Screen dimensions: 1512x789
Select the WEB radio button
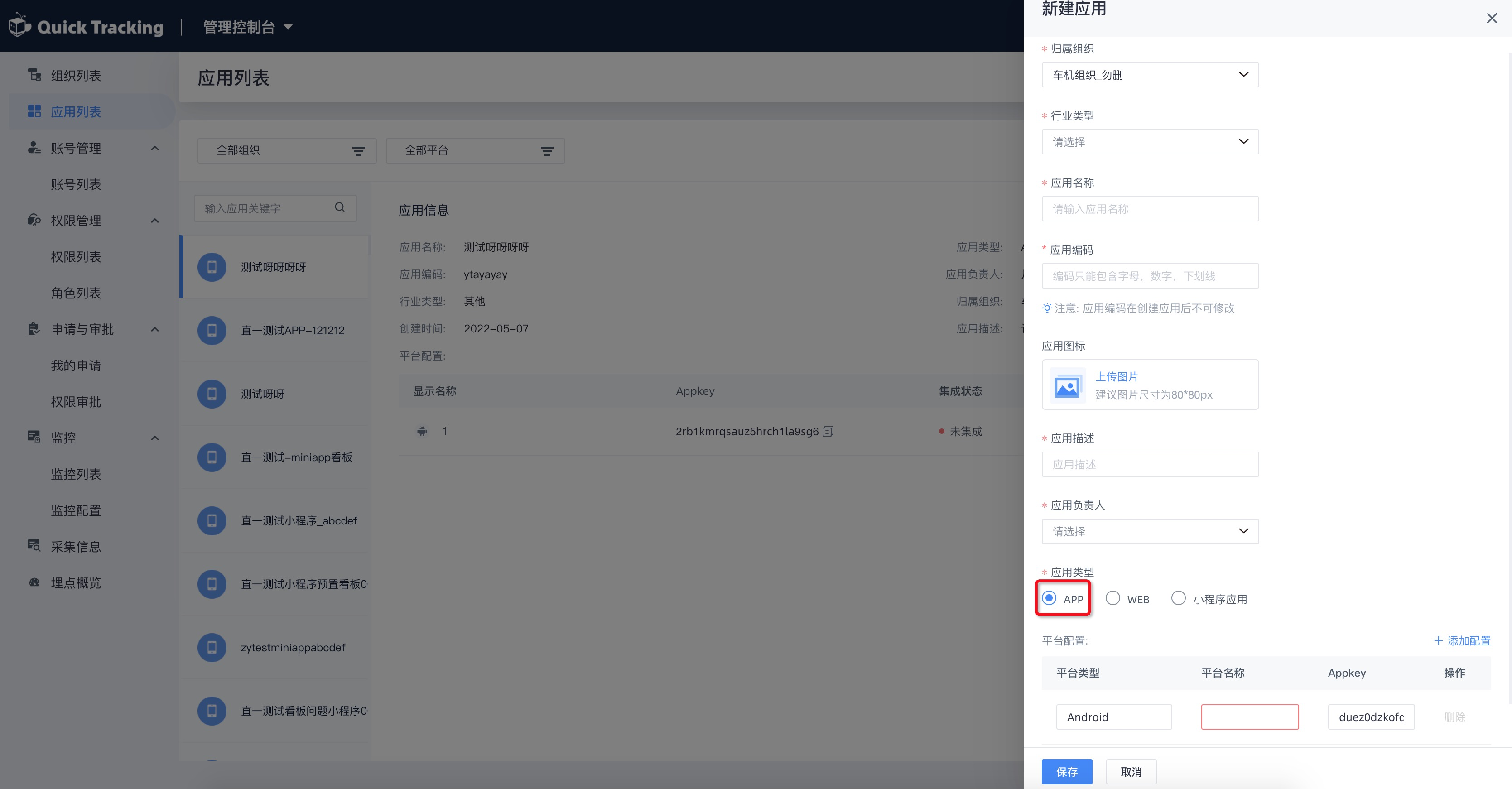click(1113, 598)
